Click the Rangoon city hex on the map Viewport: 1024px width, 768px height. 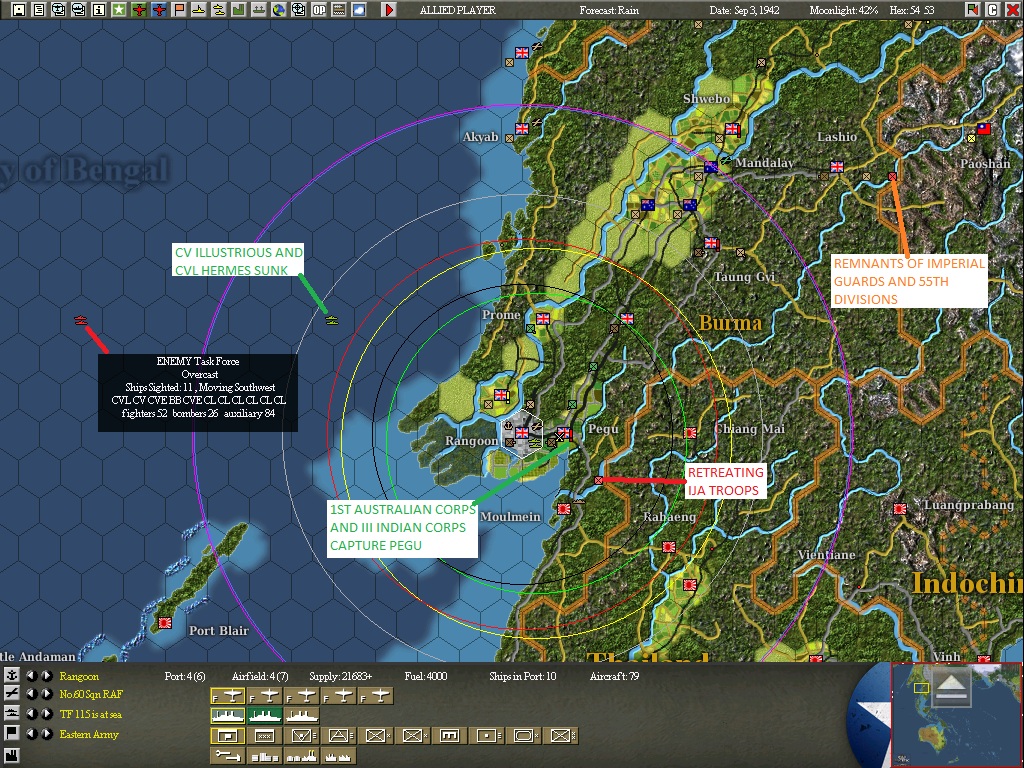[x=522, y=434]
